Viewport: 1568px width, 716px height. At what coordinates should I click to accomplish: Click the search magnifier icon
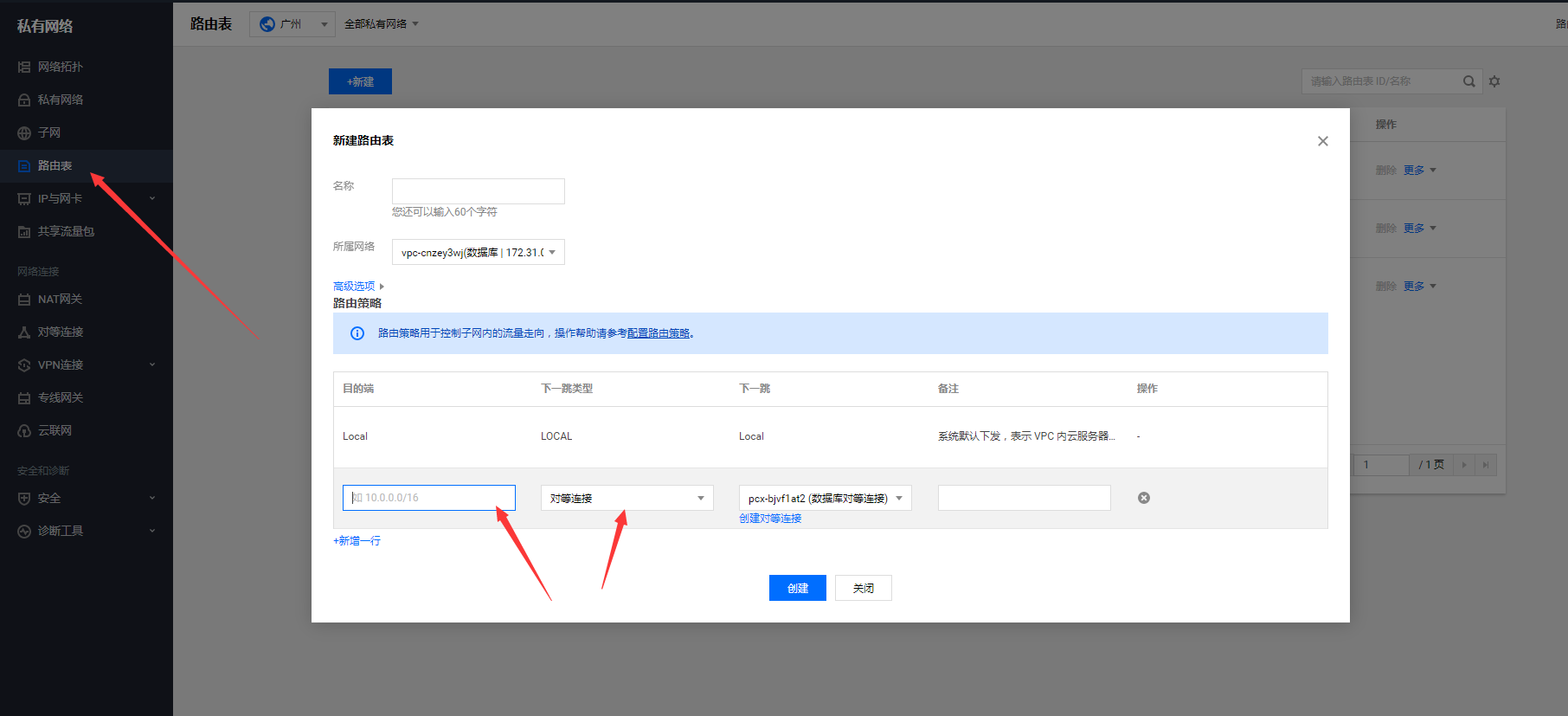click(1468, 81)
